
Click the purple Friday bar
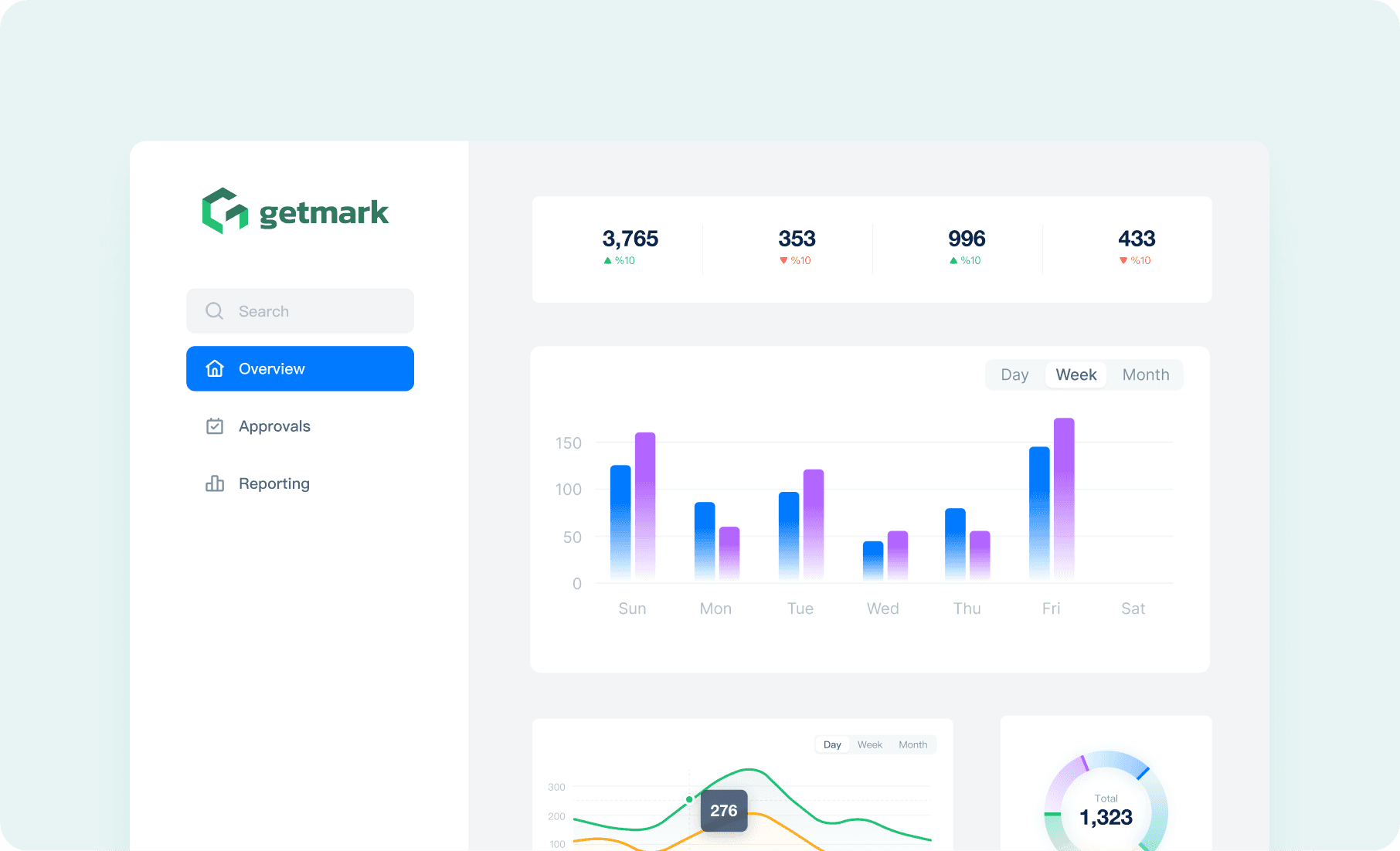1064,500
